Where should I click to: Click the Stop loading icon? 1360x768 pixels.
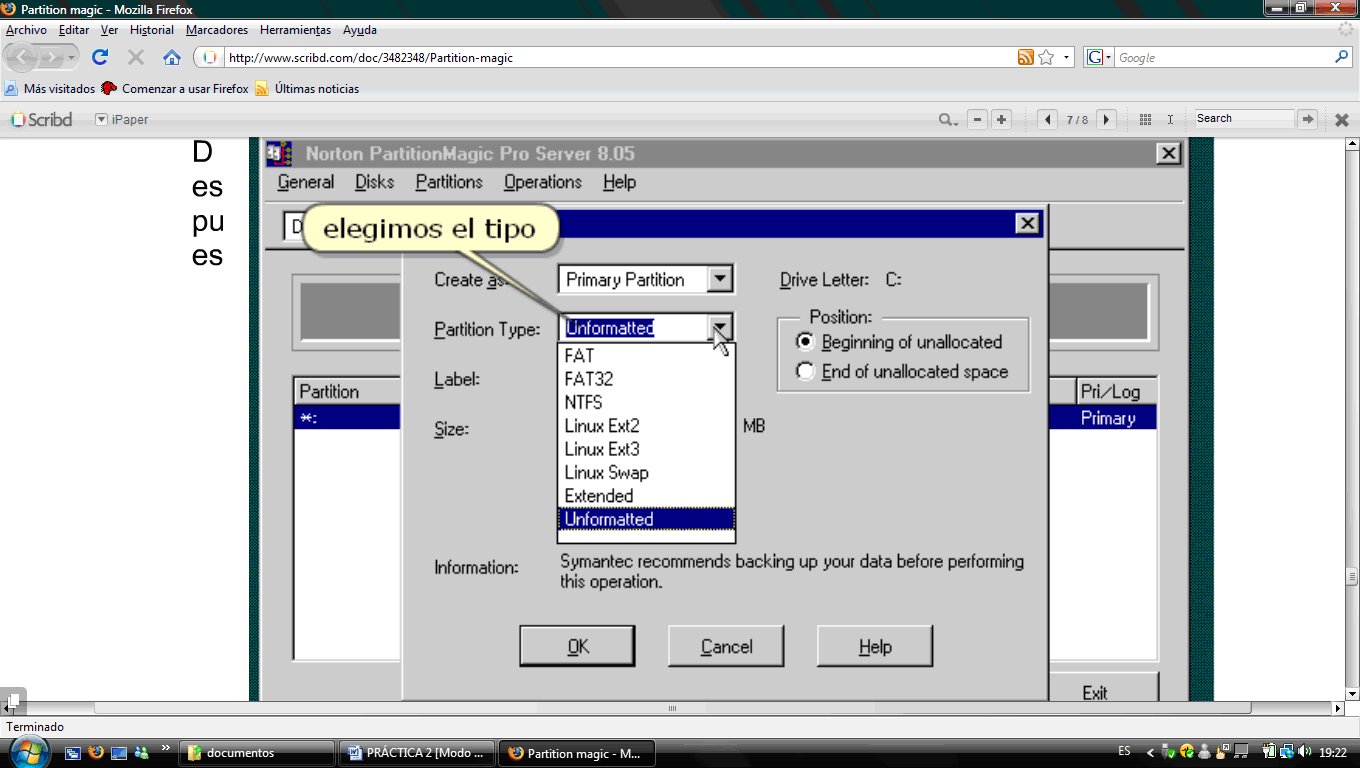click(x=136, y=57)
